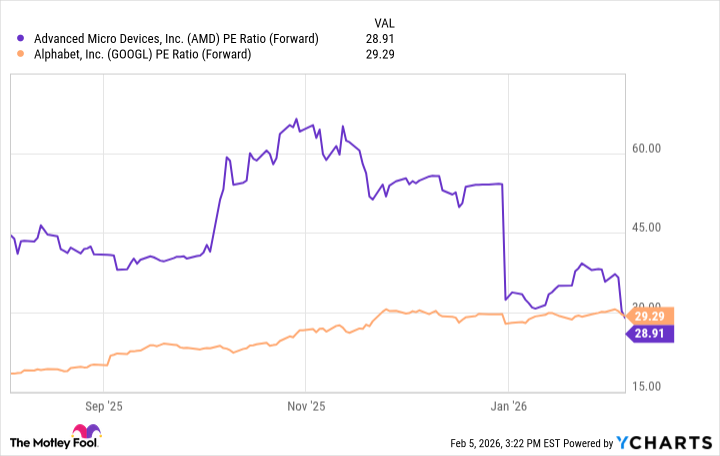Click the Nov '25 x-axis label
The width and height of the screenshot is (720, 456).
click(306, 406)
